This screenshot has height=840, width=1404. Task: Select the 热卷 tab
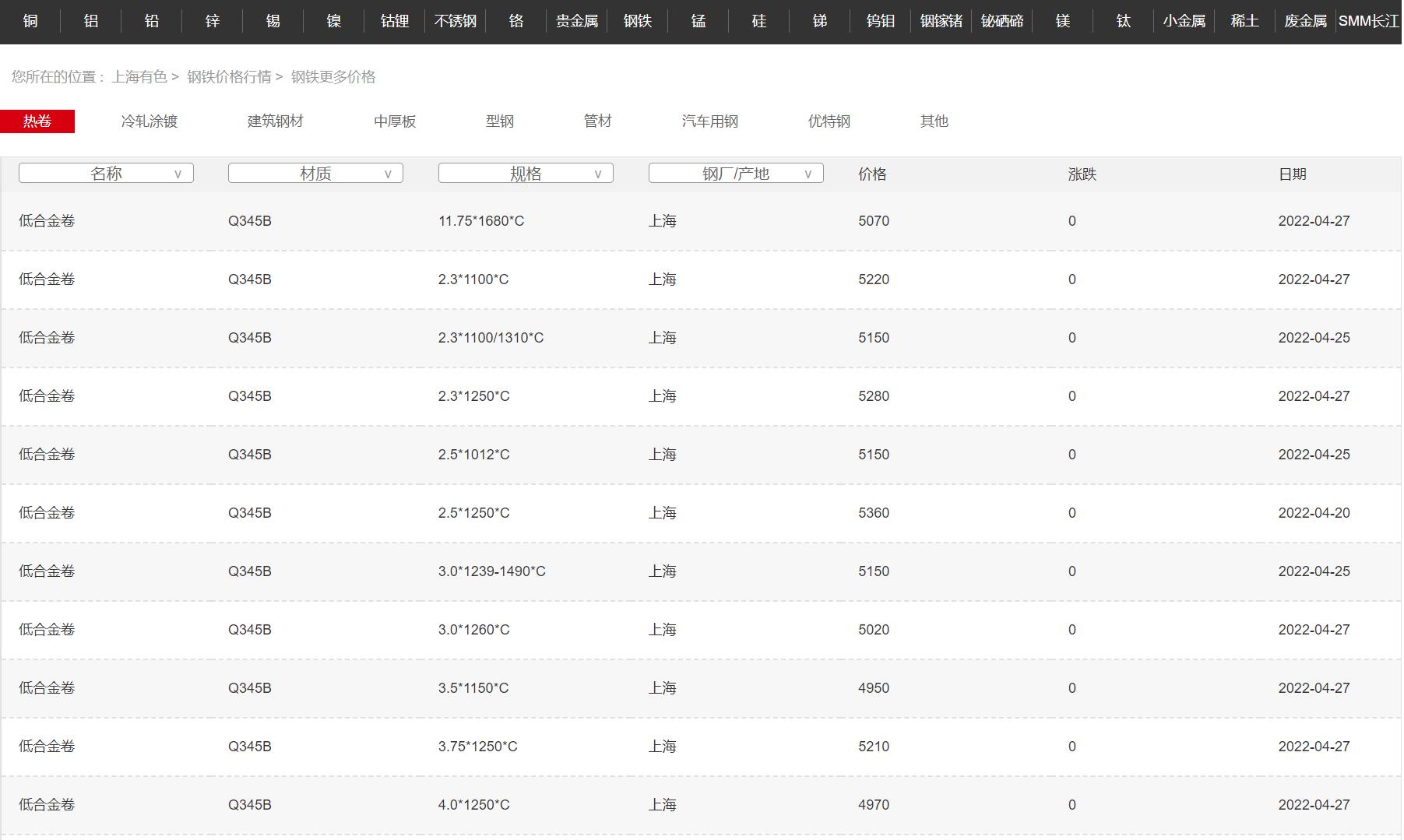pos(37,121)
